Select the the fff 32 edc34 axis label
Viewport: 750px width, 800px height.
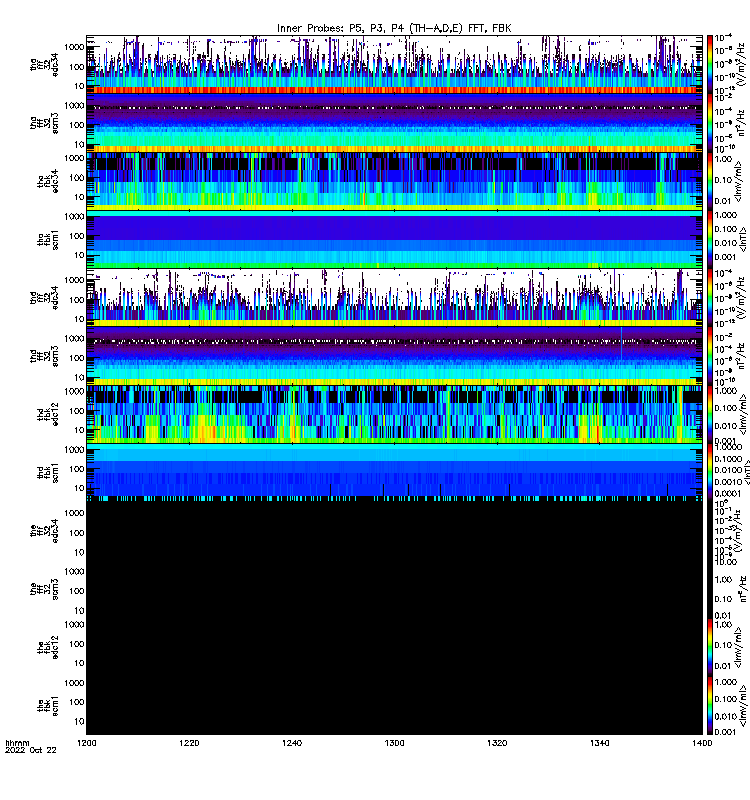[x=44, y=531]
